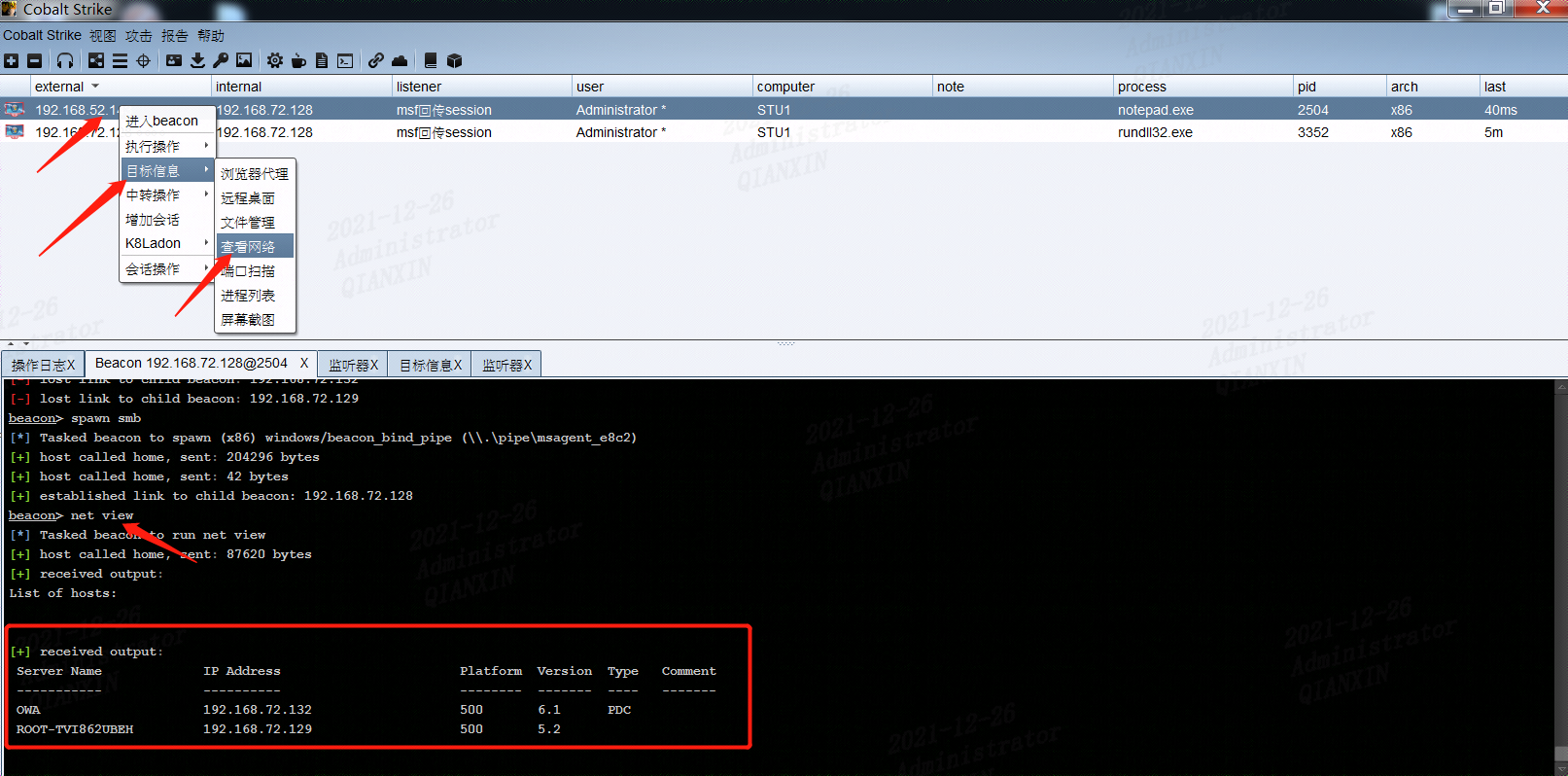This screenshot has width=1568, height=776.
Task: Click the connect to team server plus icon
Action: [11, 60]
